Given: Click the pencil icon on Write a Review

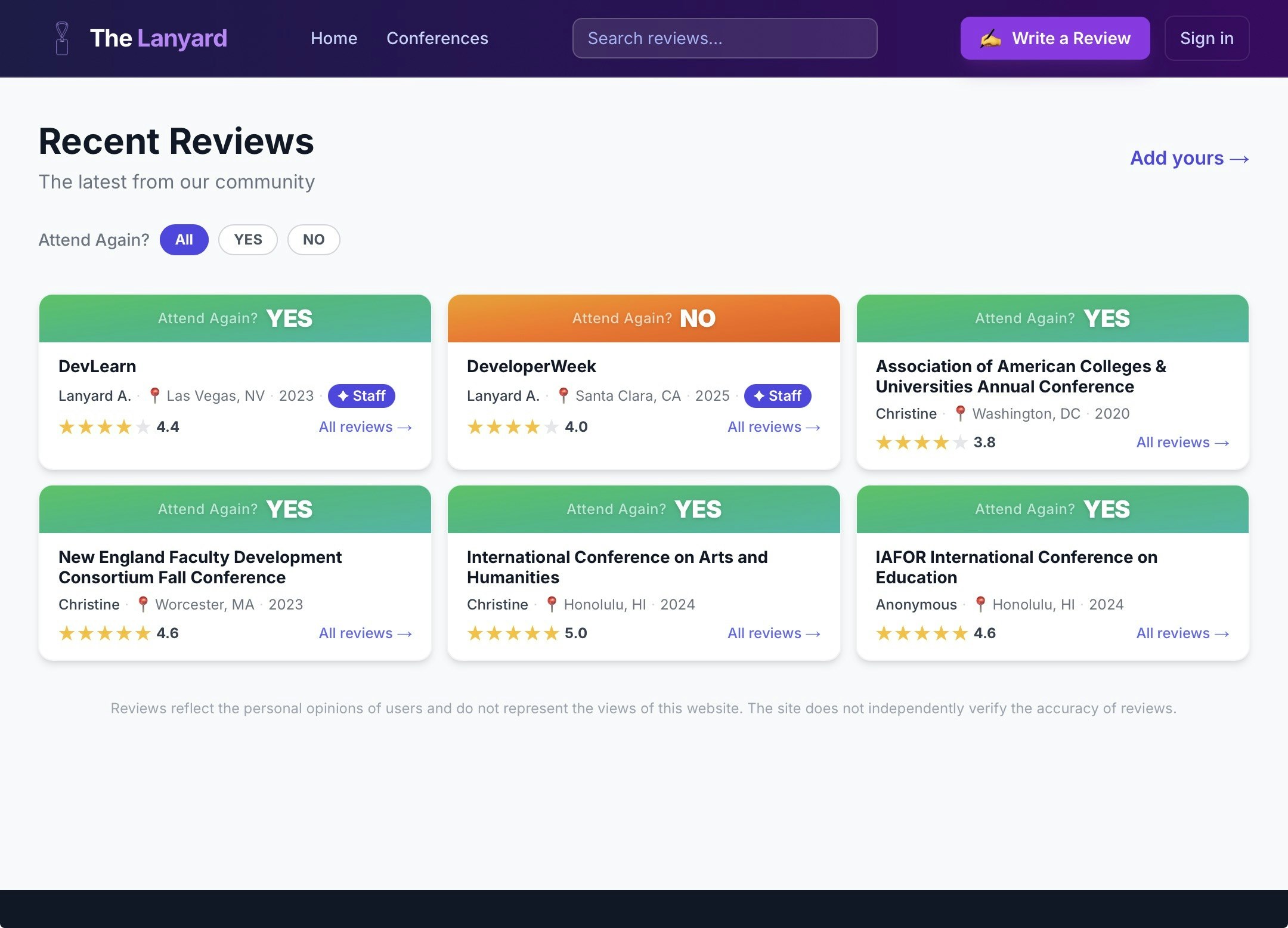Looking at the screenshot, I should (990, 39).
